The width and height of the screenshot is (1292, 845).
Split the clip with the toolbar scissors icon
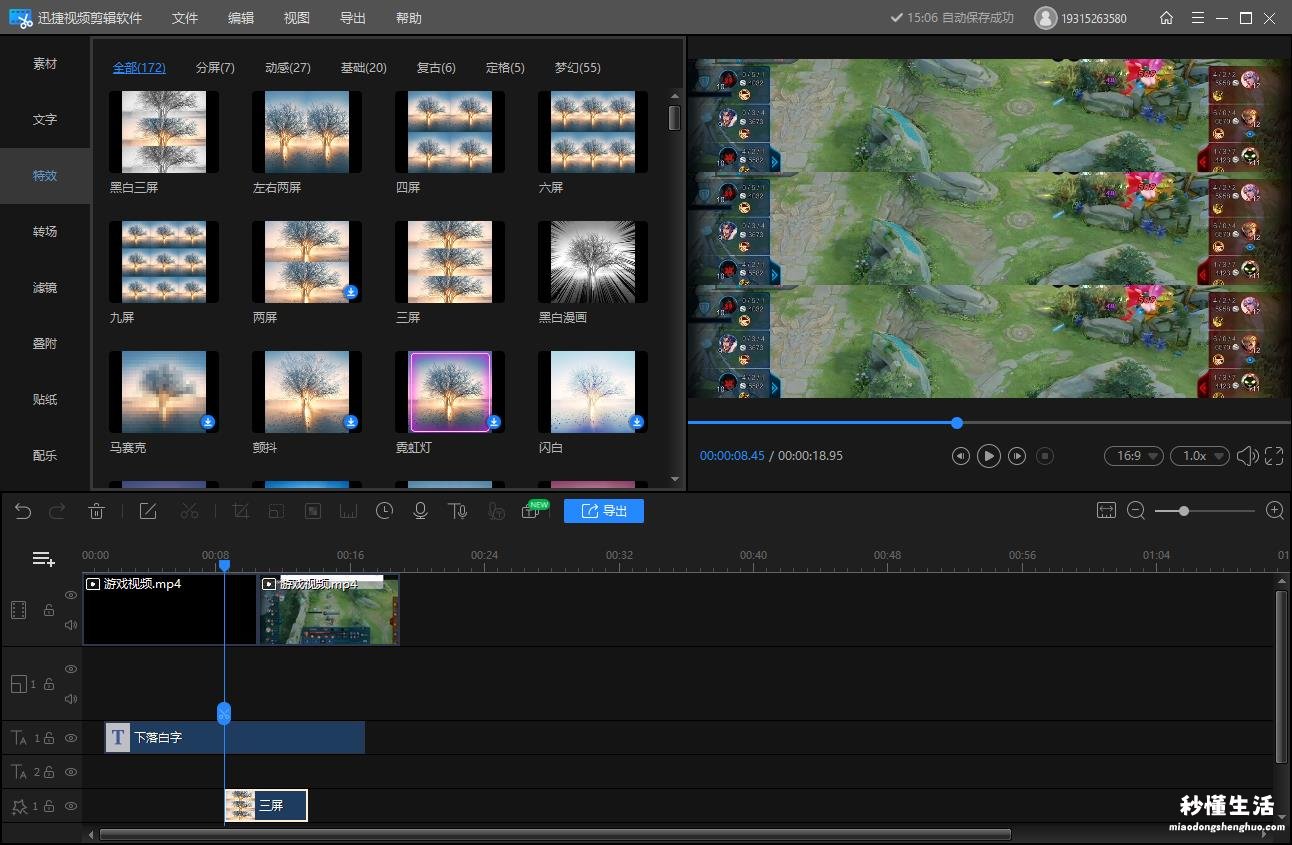pos(189,511)
